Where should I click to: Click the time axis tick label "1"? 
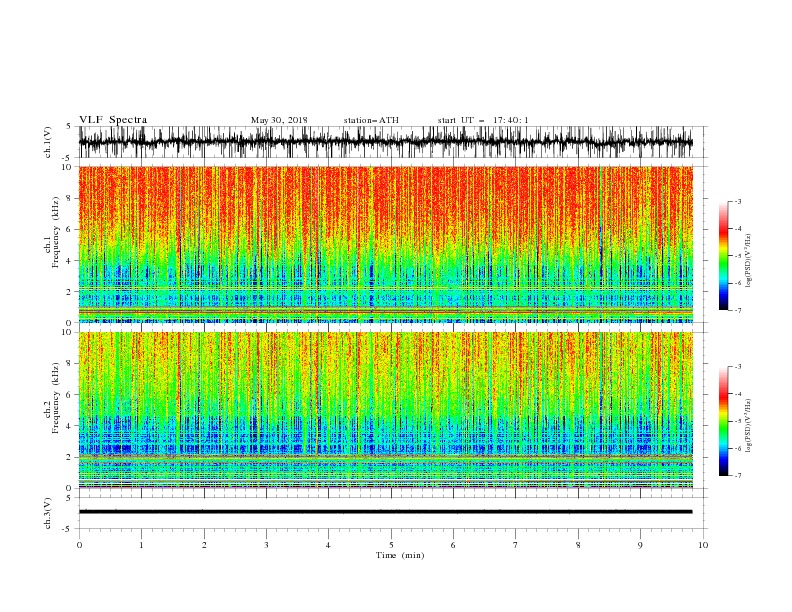pyautogui.click(x=141, y=545)
